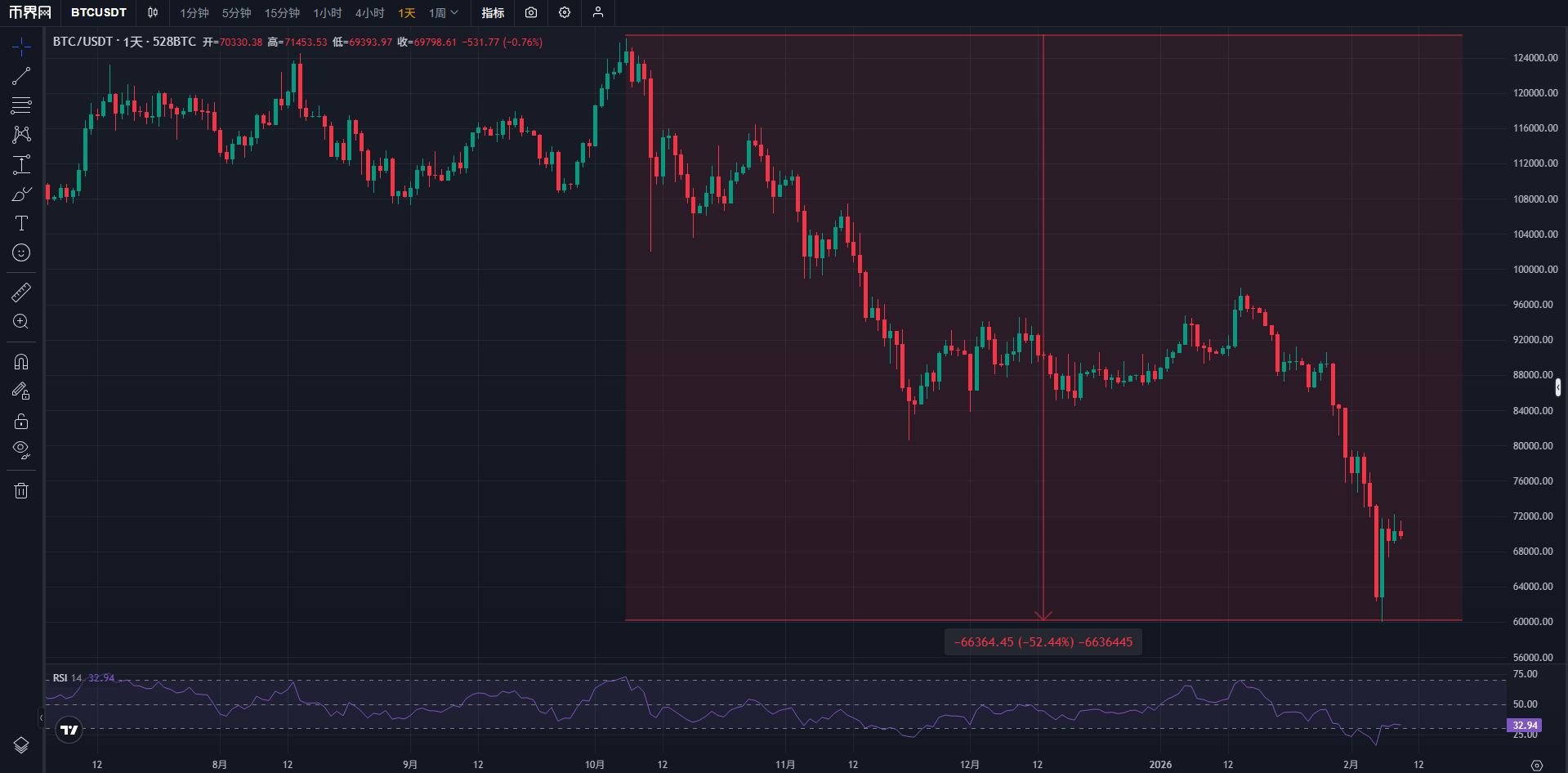Click the 12月 label on the time axis
The width and height of the screenshot is (1568, 773).
[x=970, y=765]
